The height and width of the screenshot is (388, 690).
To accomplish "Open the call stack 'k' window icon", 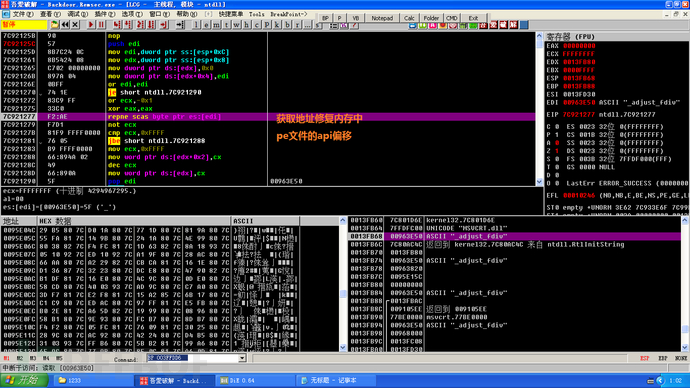I will click(277, 25).
